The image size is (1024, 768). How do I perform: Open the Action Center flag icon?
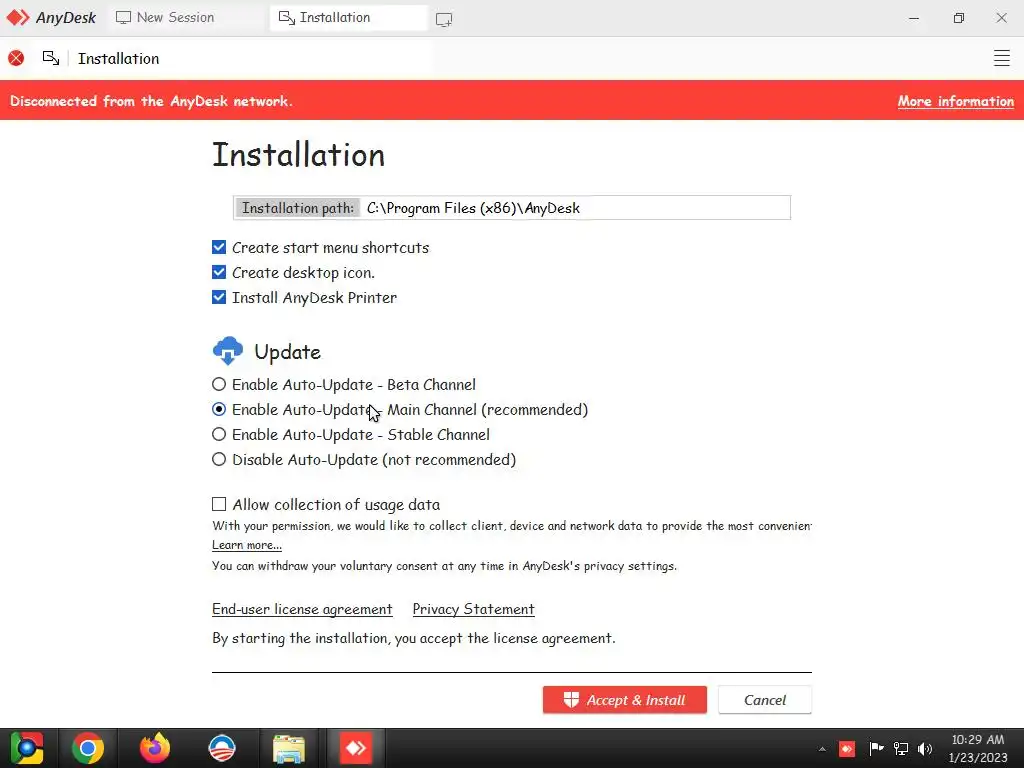pos(876,748)
